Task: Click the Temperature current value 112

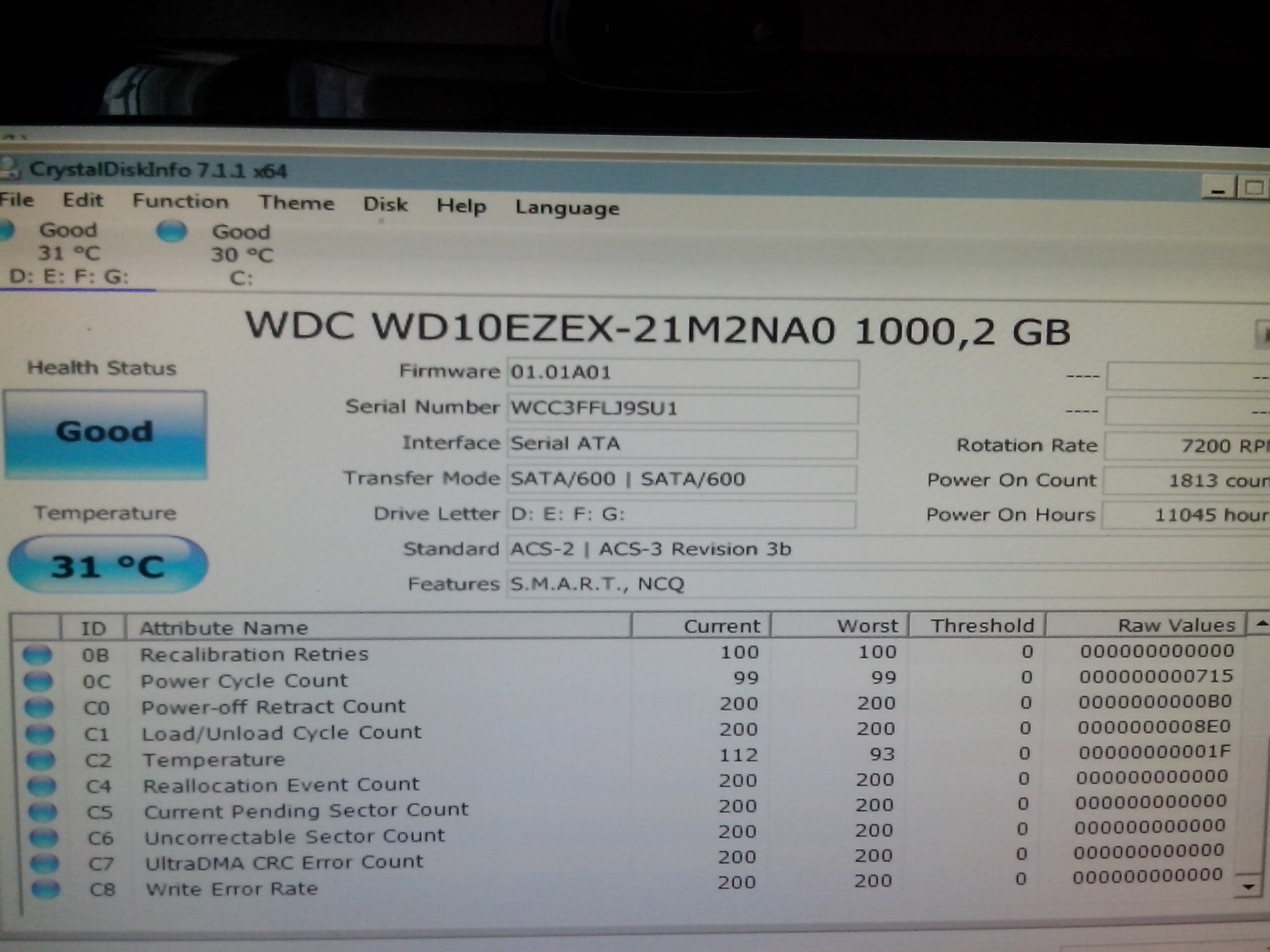Action: (739, 755)
